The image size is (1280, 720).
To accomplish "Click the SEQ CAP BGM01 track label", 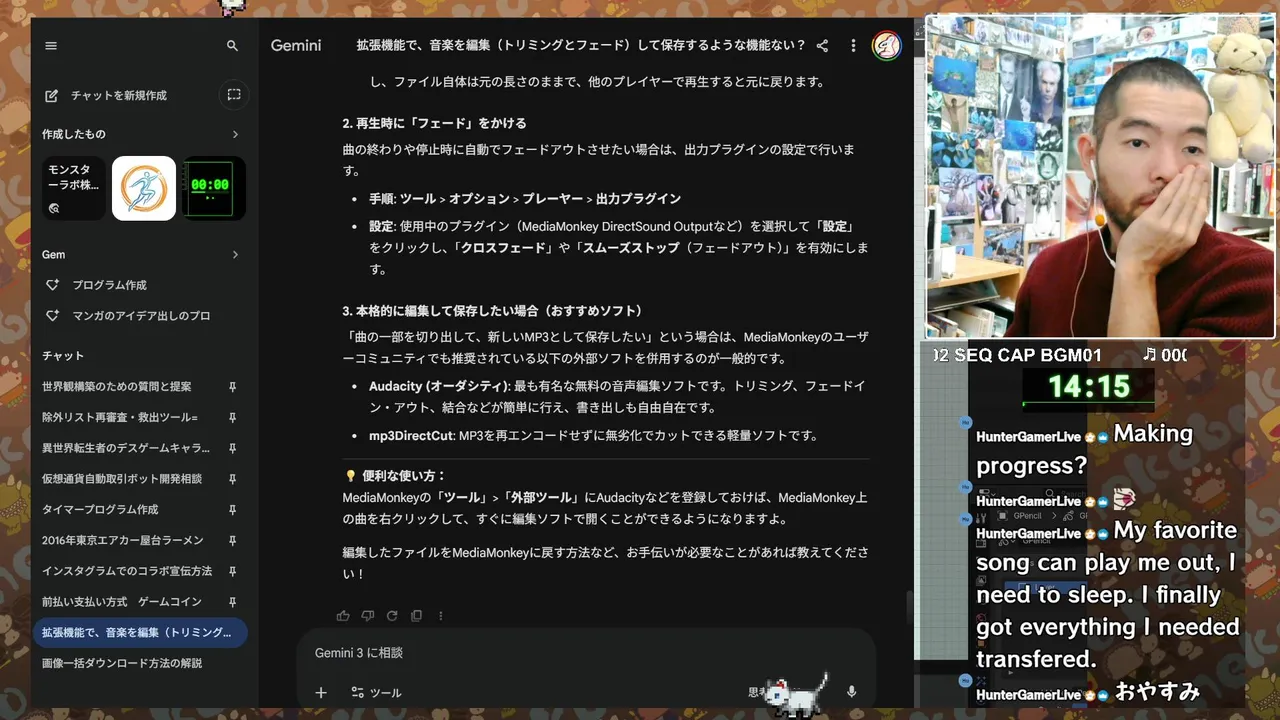I will tap(1018, 355).
